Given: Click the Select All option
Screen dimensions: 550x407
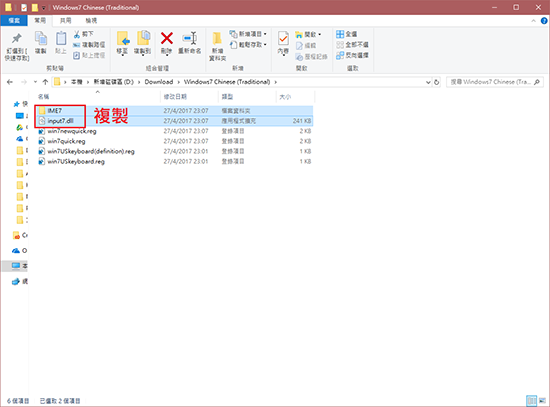Looking at the screenshot, I should 347,34.
